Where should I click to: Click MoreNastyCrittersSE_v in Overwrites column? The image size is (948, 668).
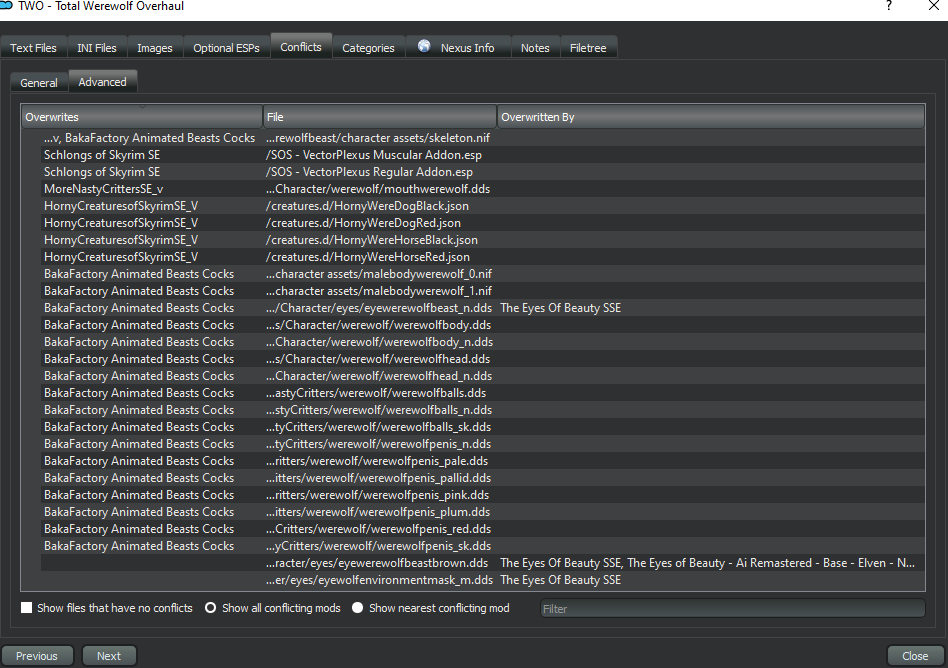[x=103, y=189]
